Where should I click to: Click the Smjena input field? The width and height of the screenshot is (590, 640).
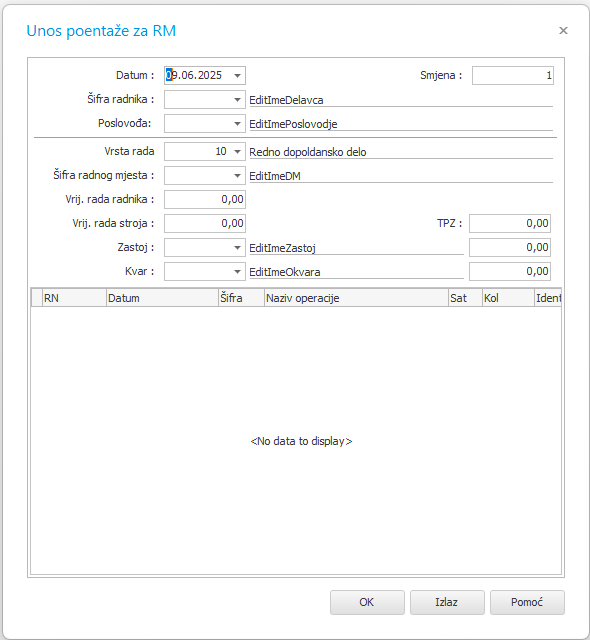click(513, 76)
